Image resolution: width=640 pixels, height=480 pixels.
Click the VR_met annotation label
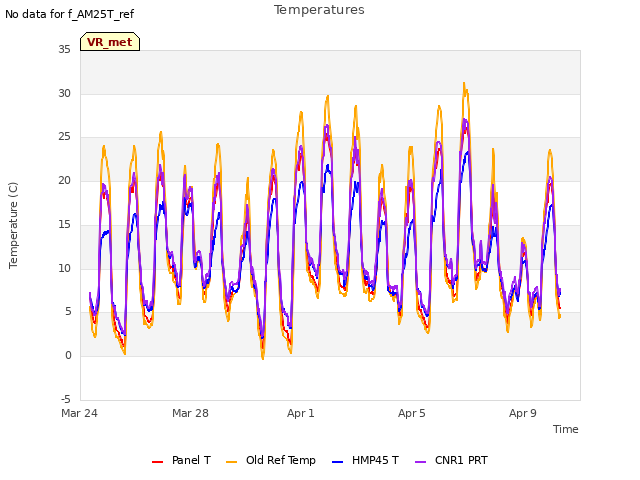tap(110, 42)
